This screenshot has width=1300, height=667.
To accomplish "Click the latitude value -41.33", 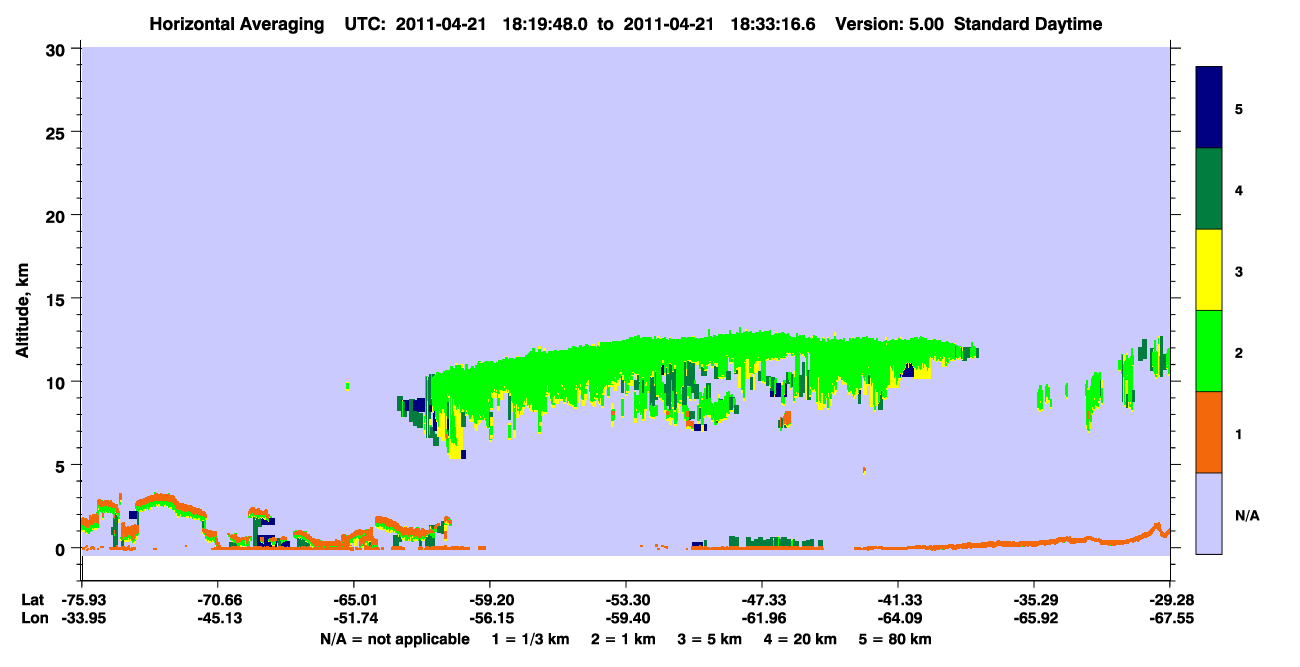I will (898, 600).
